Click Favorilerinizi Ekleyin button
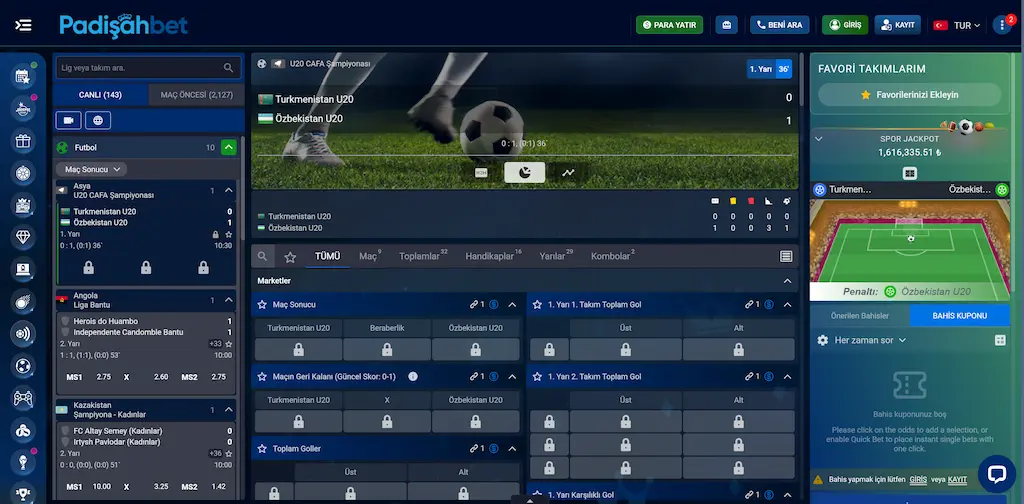Screen dimensions: 1024x504 [x=909, y=95]
